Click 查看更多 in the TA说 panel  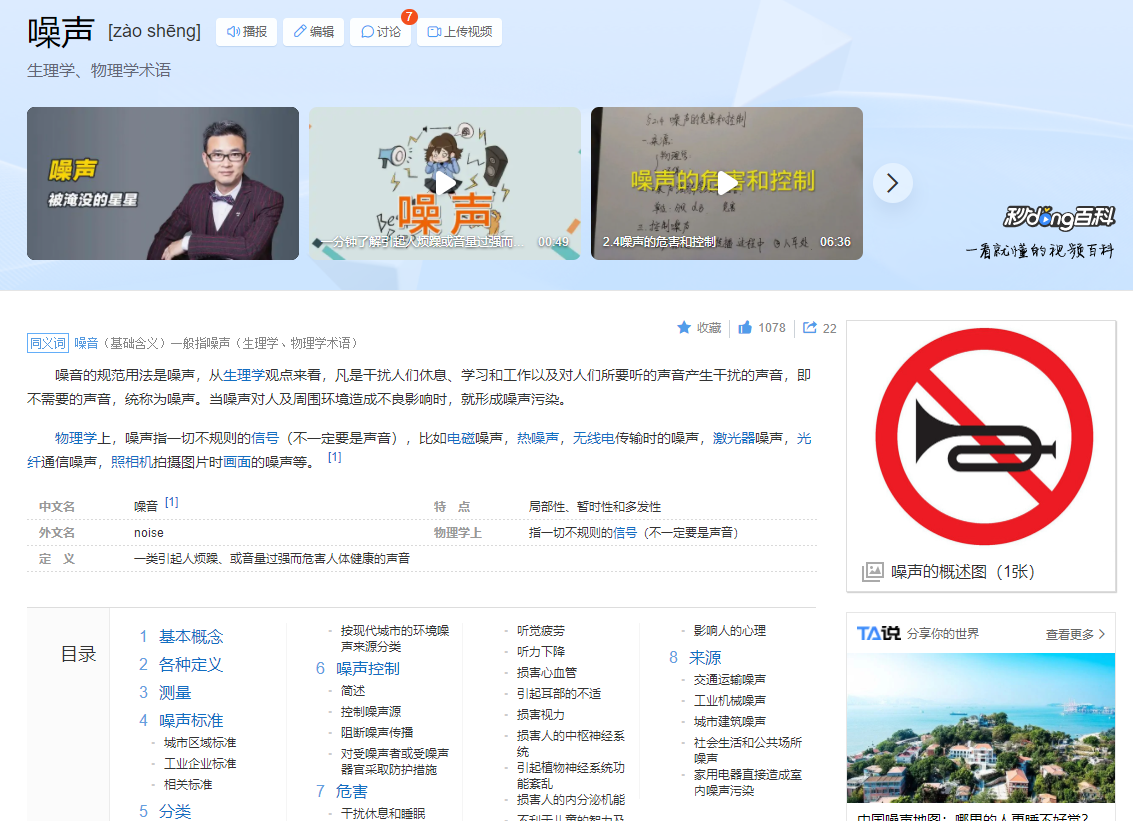point(1075,634)
